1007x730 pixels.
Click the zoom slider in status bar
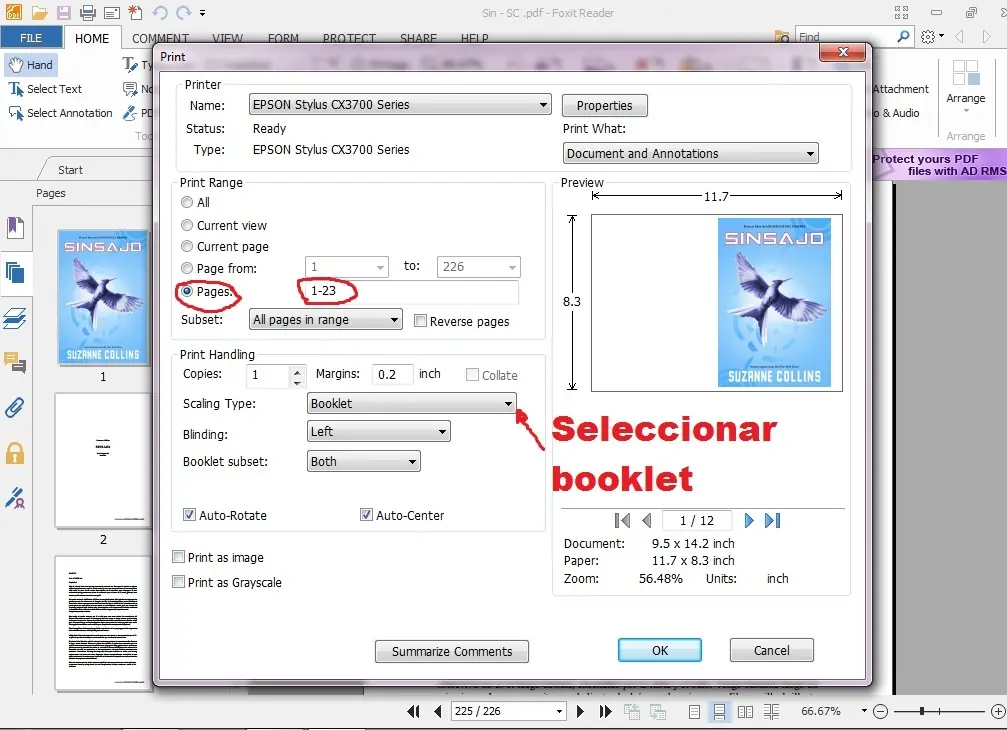tap(922, 711)
